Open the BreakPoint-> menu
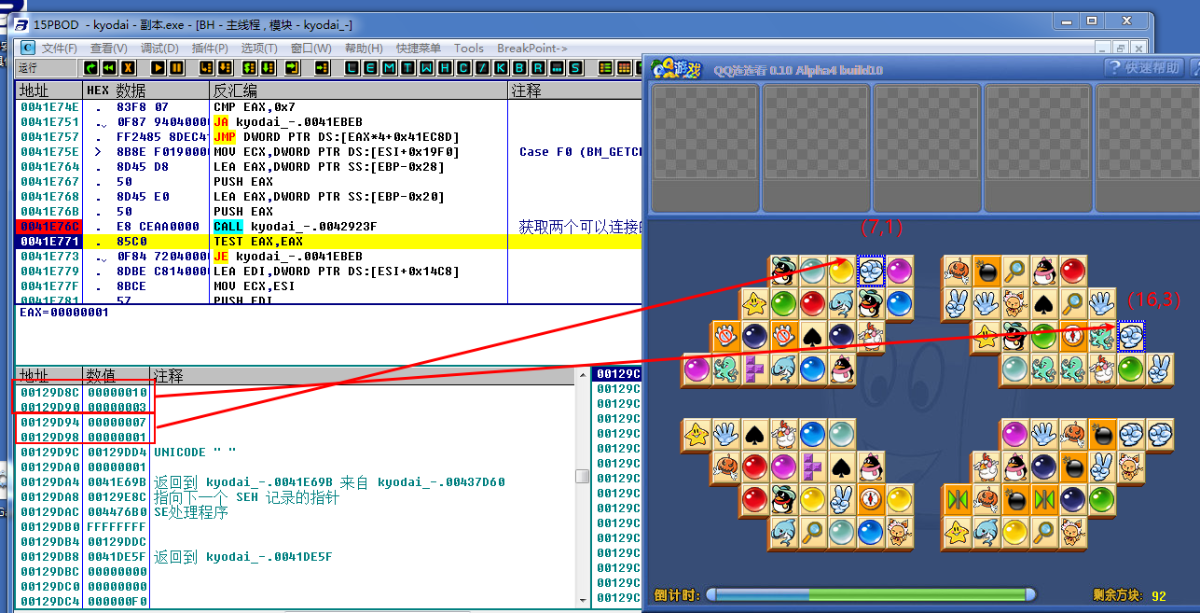This screenshot has width=1200, height=613. pos(532,48)
